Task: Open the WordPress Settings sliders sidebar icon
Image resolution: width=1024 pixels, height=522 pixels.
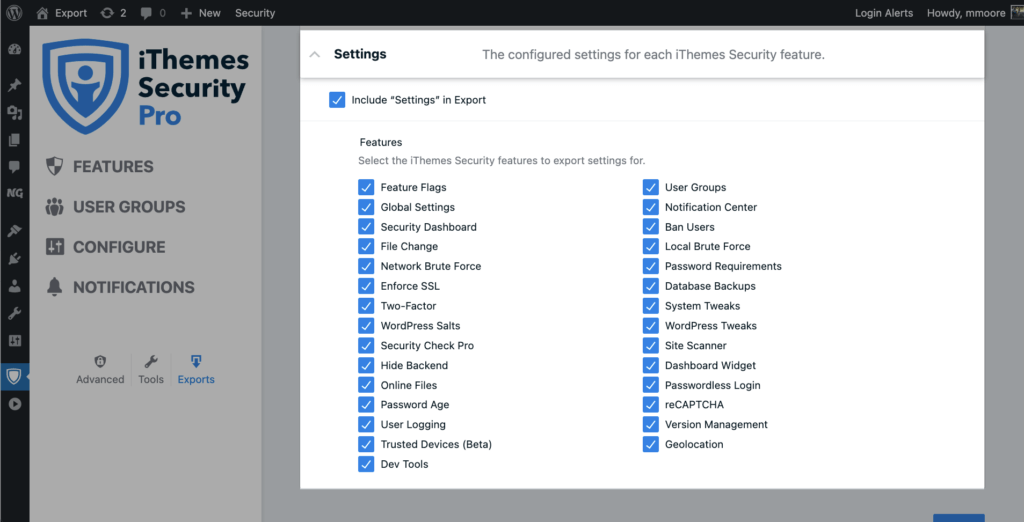Action: (x=14, y=341)
